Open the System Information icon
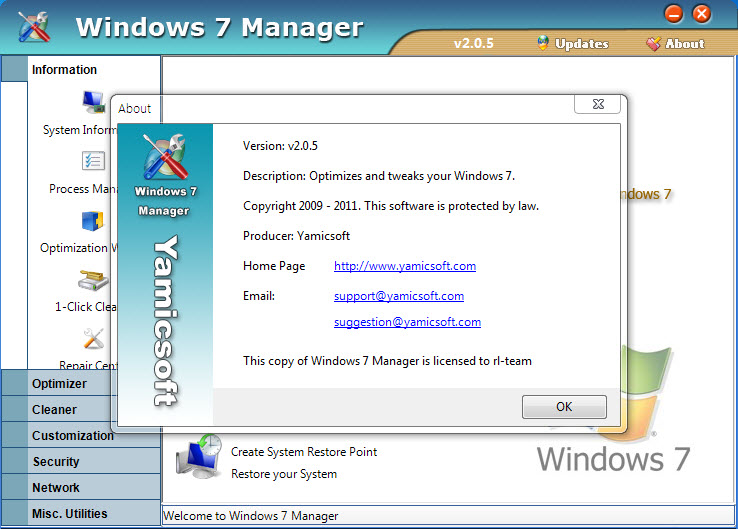This screenshot has width=738, height=529. click(x=94, y=102)
